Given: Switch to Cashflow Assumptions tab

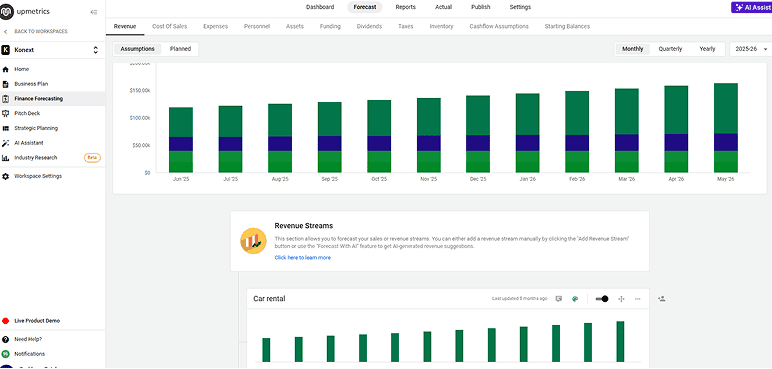Looking at the screenshot, I should pyautogui.click(x=499, y=27).
